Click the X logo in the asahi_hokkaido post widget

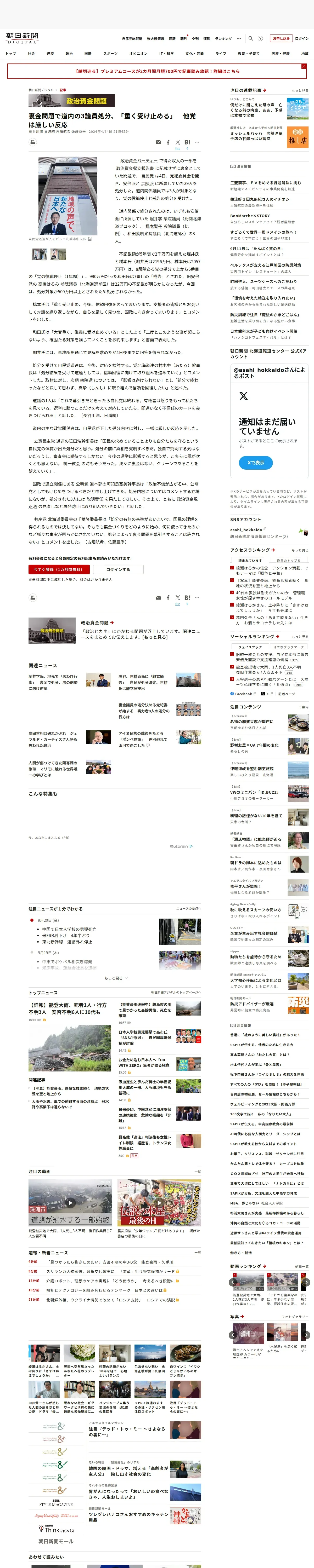[x=243, y=396]
